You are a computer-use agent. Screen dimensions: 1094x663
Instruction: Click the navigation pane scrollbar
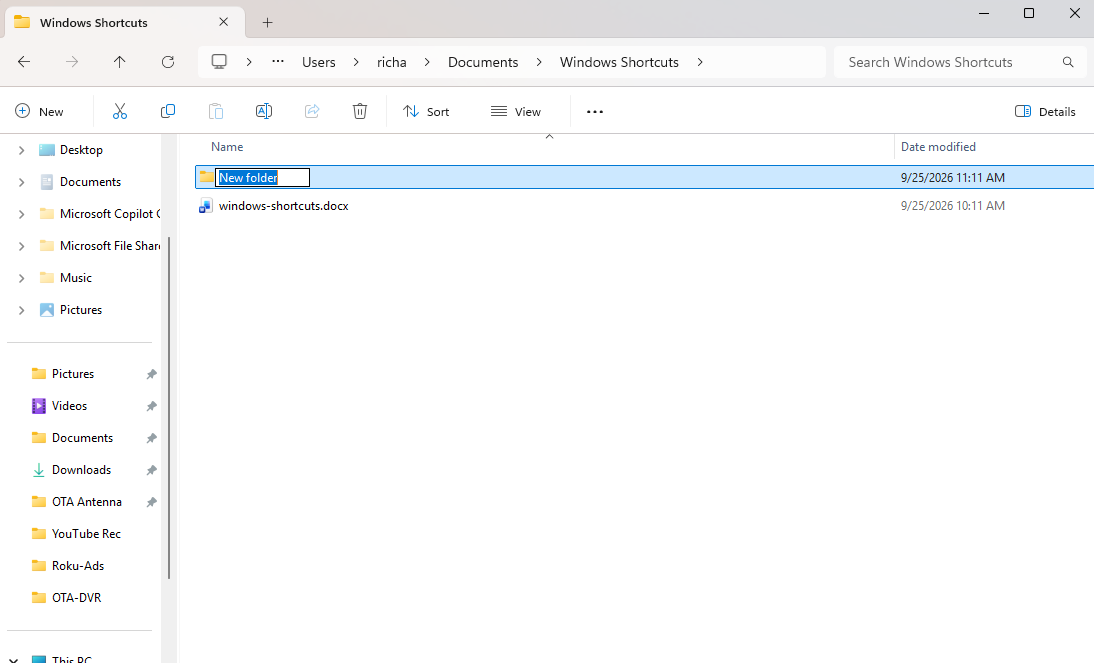tap(168, 408)
